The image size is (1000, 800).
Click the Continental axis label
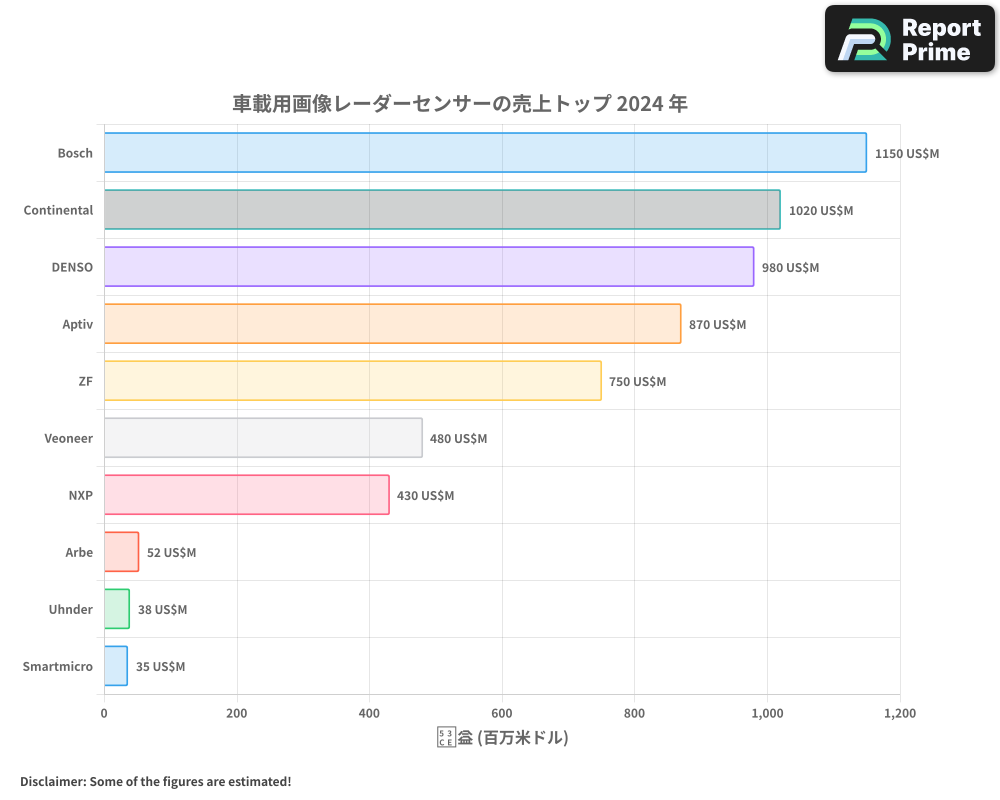point(58,210)
